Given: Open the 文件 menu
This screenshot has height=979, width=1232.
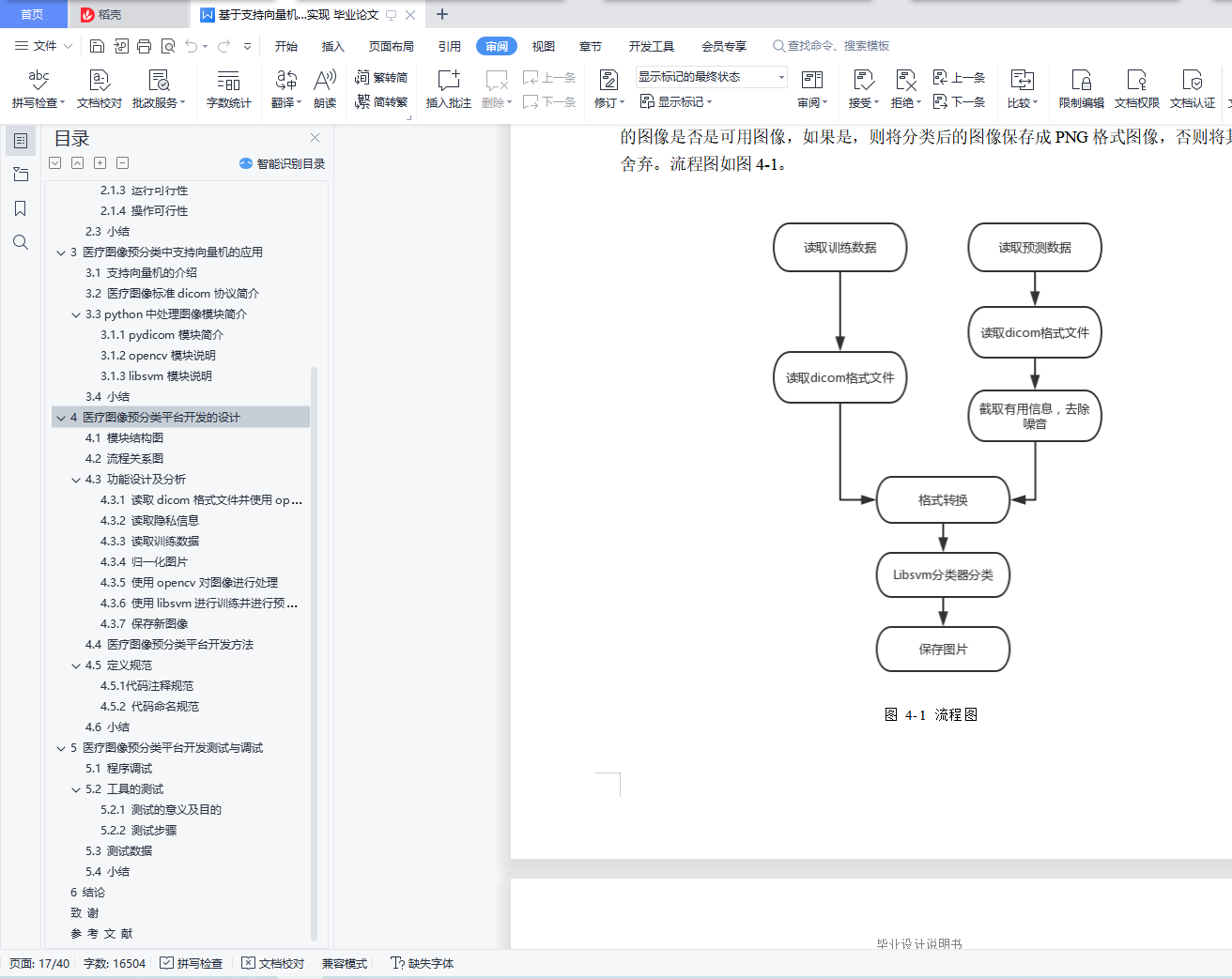Looking at the screenshot, I should point(43,46).
